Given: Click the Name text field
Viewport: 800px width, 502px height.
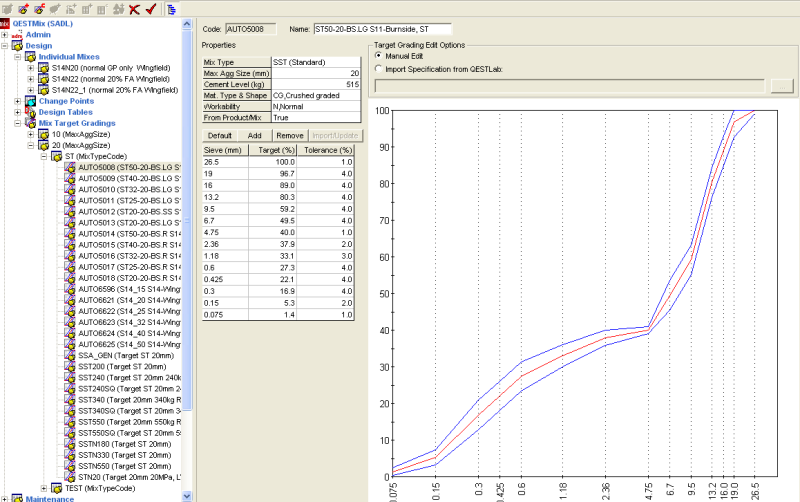Looking at the screenshot, I should click(x=382, y=30).
